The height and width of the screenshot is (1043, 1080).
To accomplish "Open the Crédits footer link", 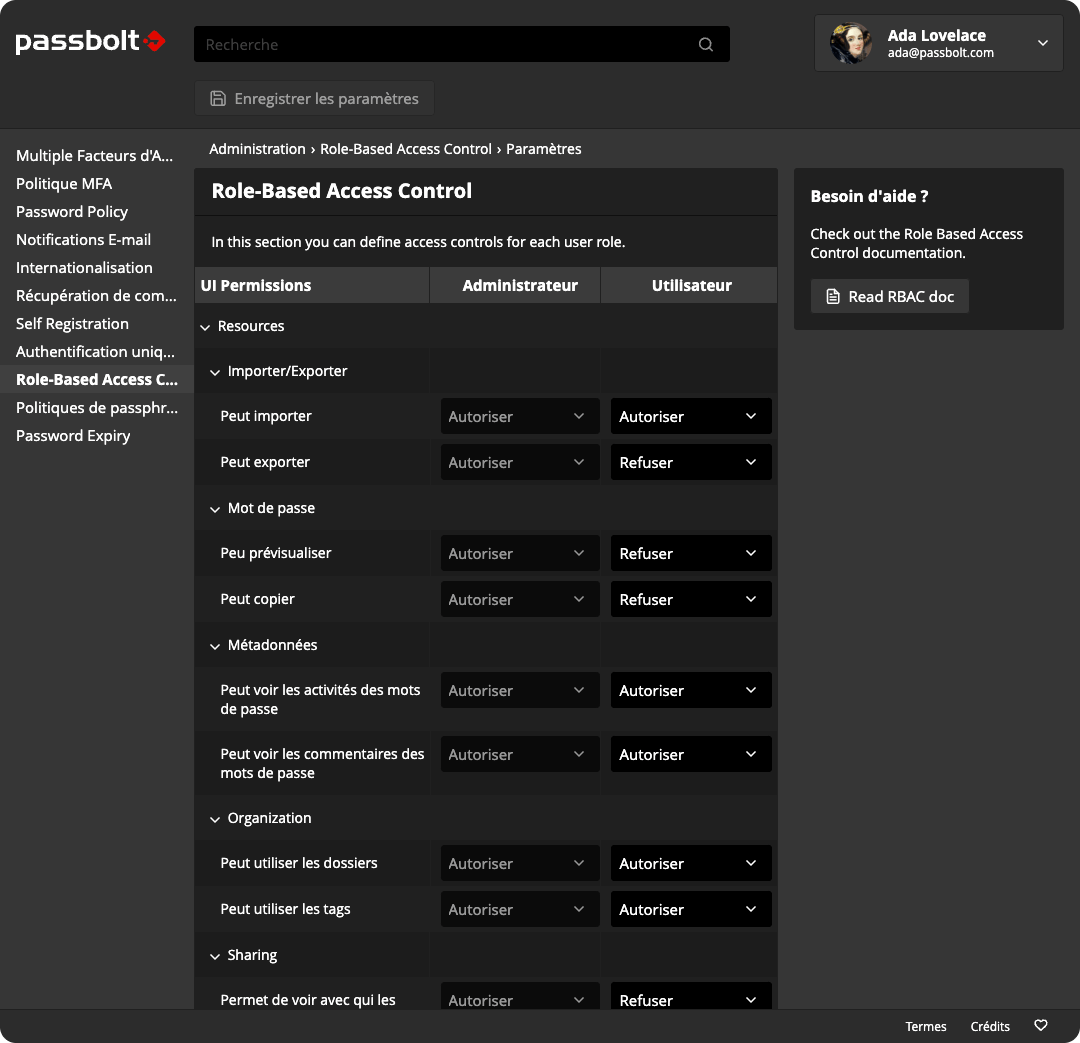I will coord(990,1026).
